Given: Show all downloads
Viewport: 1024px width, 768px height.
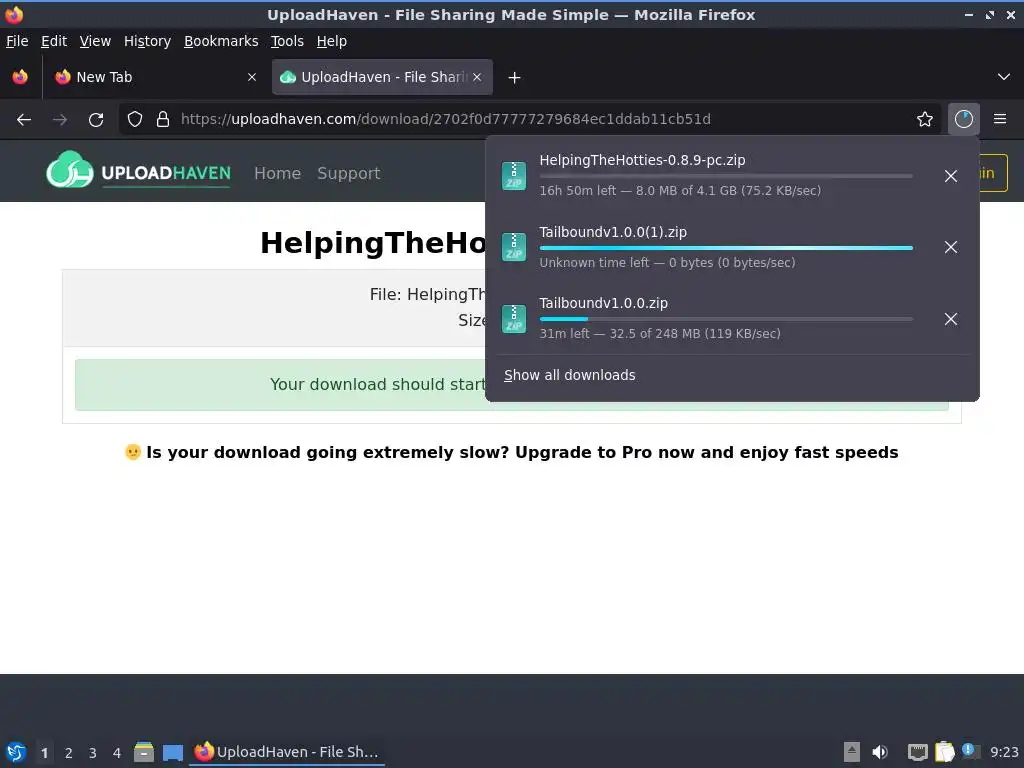Looking at the screenshot, I should point(569,376).
